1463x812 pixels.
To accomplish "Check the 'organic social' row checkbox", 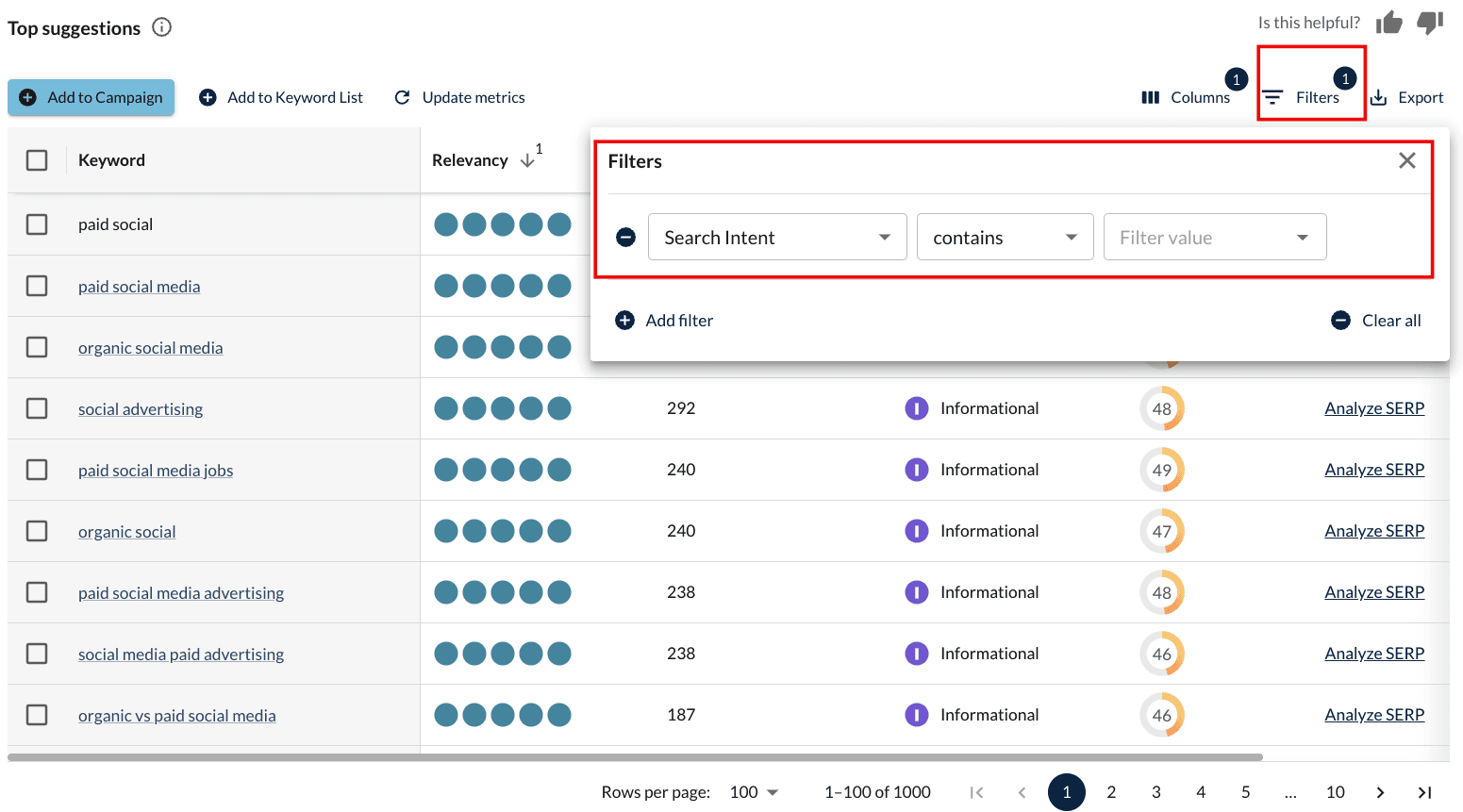I will [37, 531].
